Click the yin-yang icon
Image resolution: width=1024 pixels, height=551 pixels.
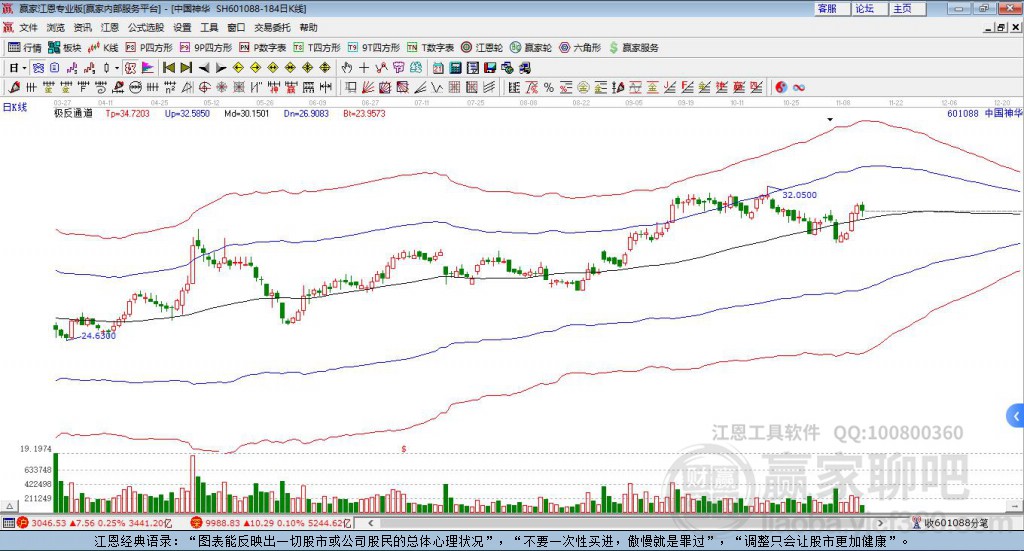pos(781,87)
